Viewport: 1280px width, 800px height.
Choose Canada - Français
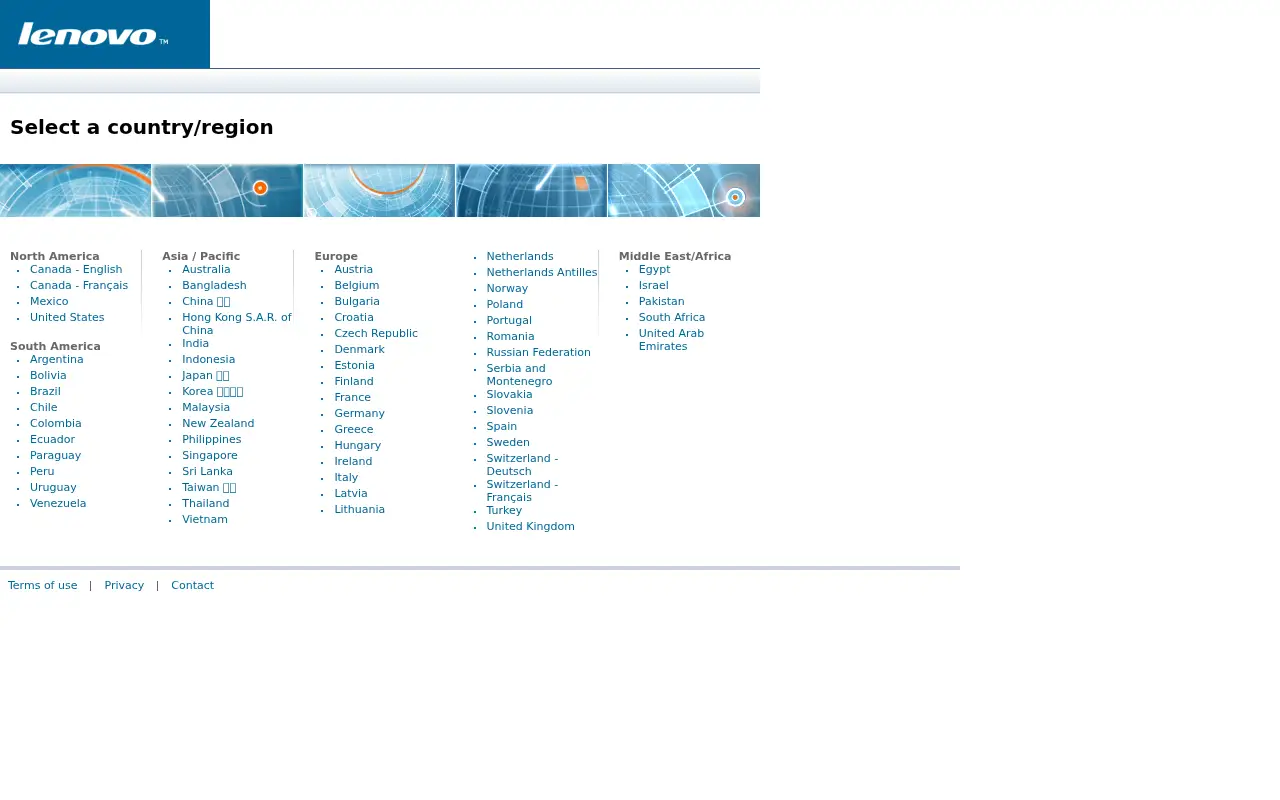79,285
